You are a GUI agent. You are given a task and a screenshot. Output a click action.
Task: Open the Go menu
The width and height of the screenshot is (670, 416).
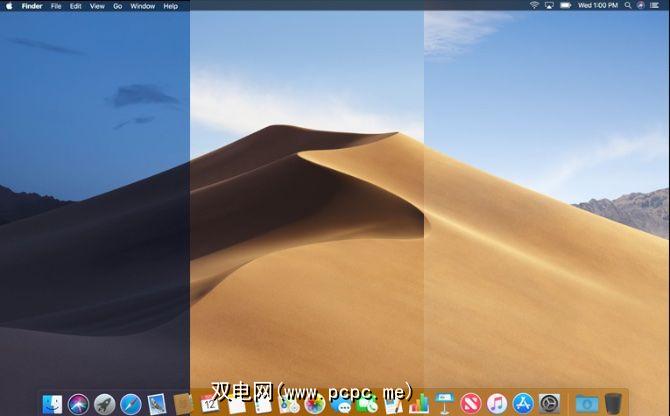pyautogui.click(x=118, y=6)
